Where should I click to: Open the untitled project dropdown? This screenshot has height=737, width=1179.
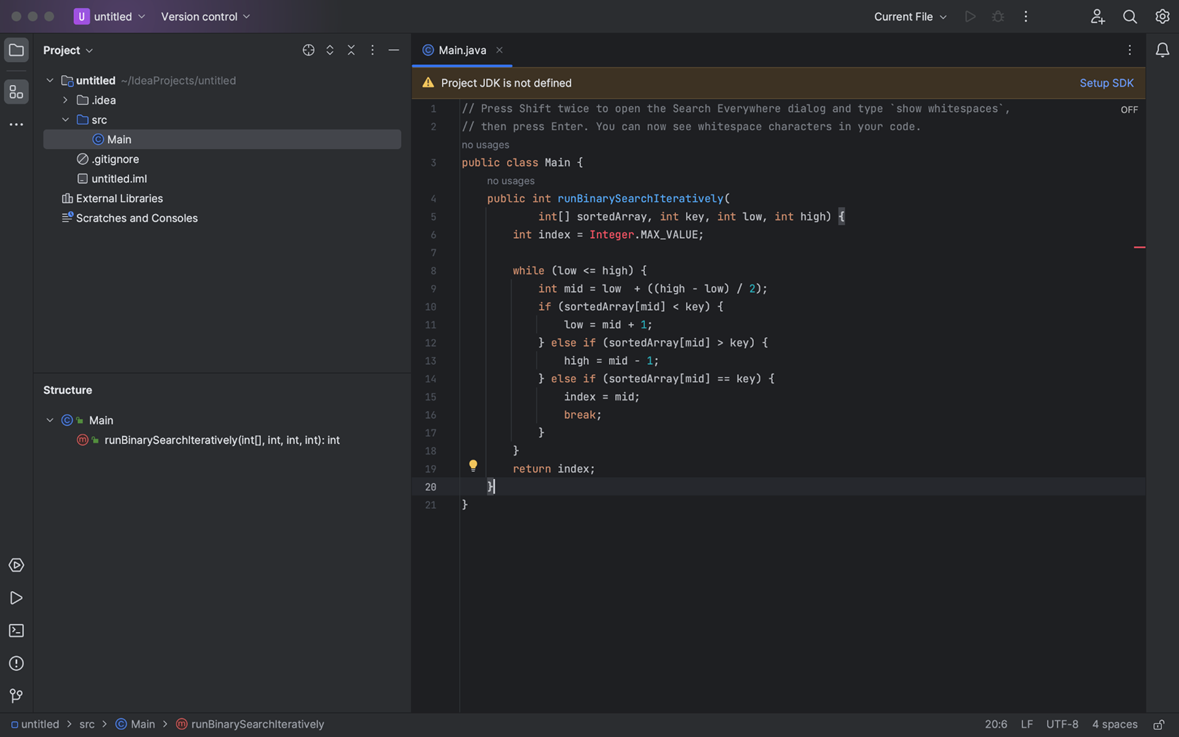tap(110, 17)
